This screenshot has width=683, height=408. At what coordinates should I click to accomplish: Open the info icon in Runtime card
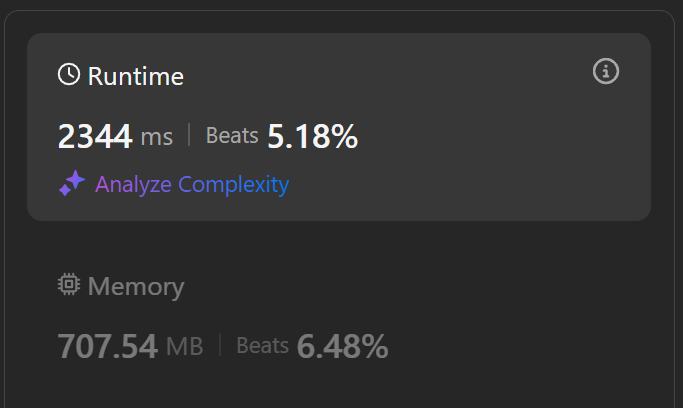[x=606, y=72]
